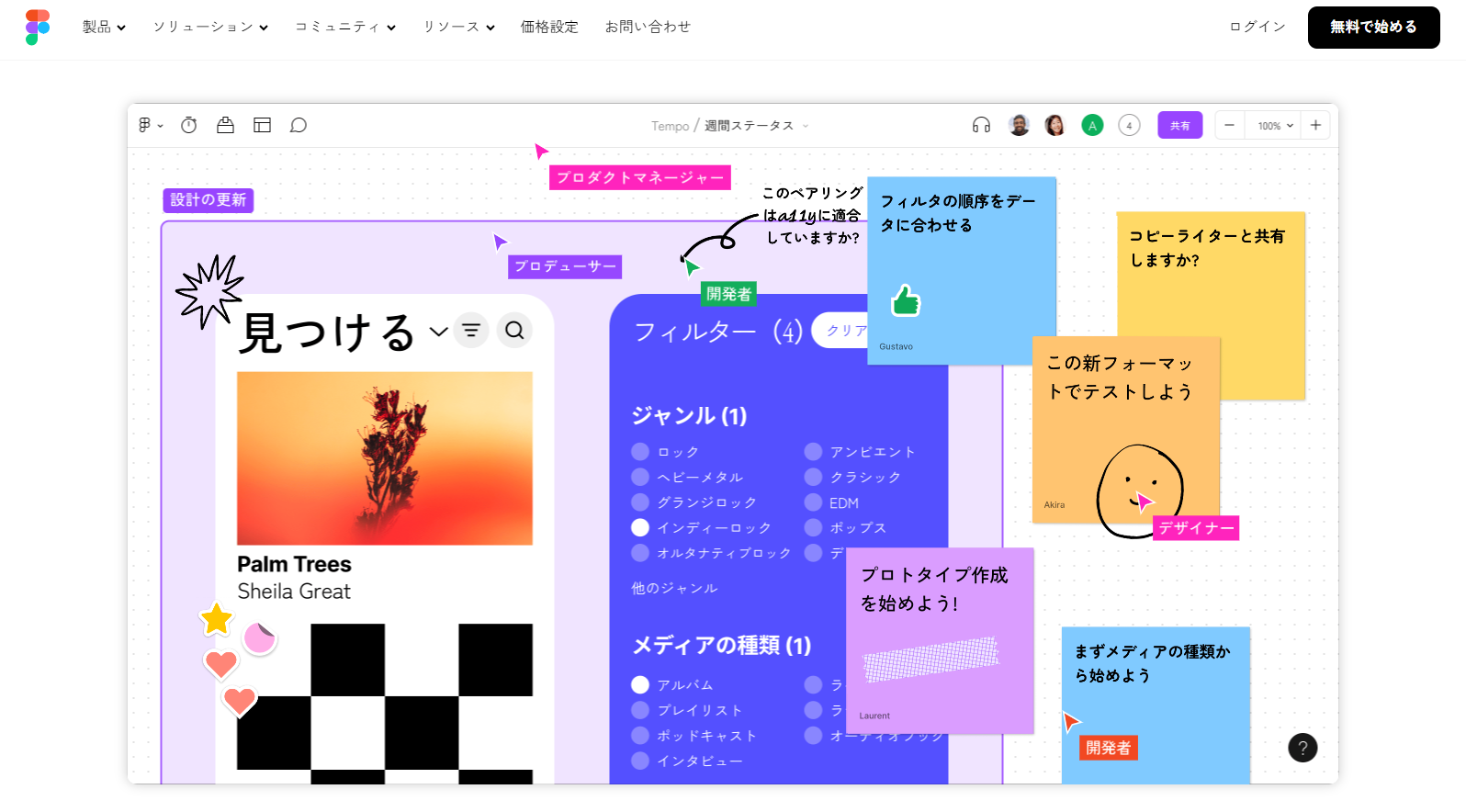Open the help question mark button
The width and height of the screenshot is (1466, 812).
[1302, 748]
